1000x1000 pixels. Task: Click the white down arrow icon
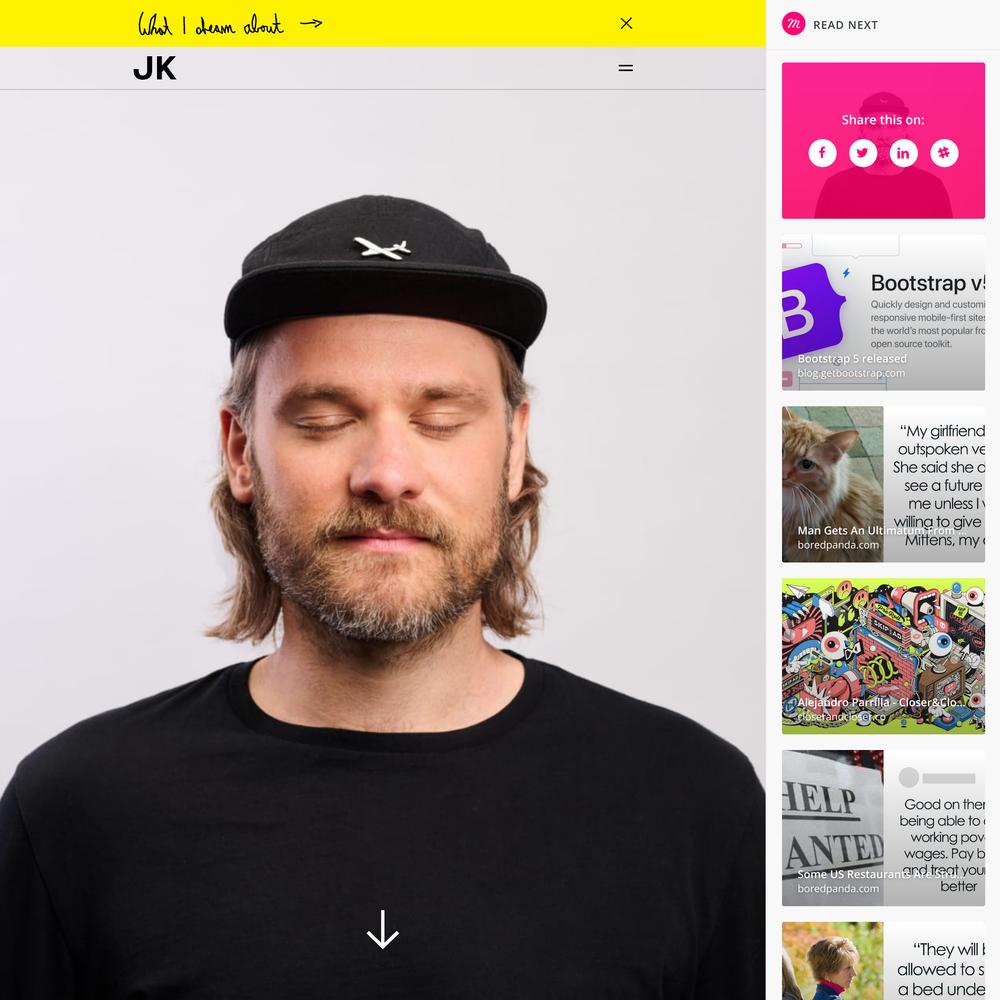coord(383,929)
